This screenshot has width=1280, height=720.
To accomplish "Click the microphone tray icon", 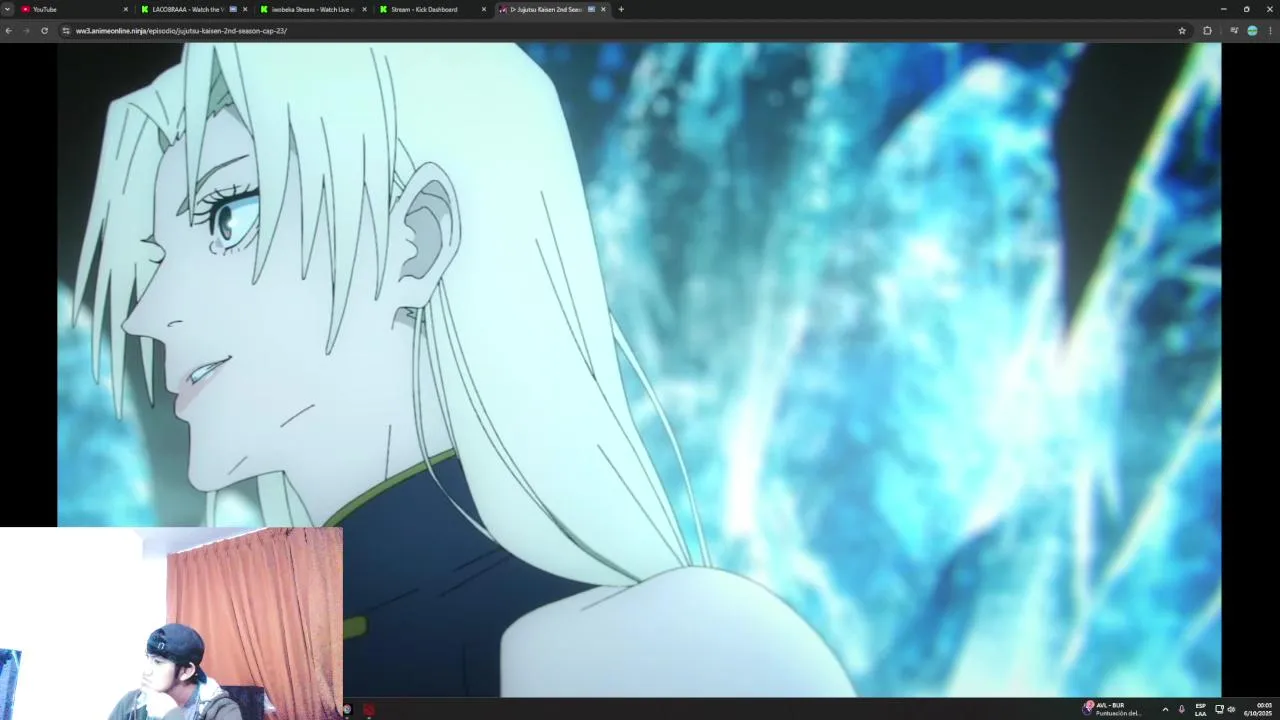I will [x=1182, y=709].
